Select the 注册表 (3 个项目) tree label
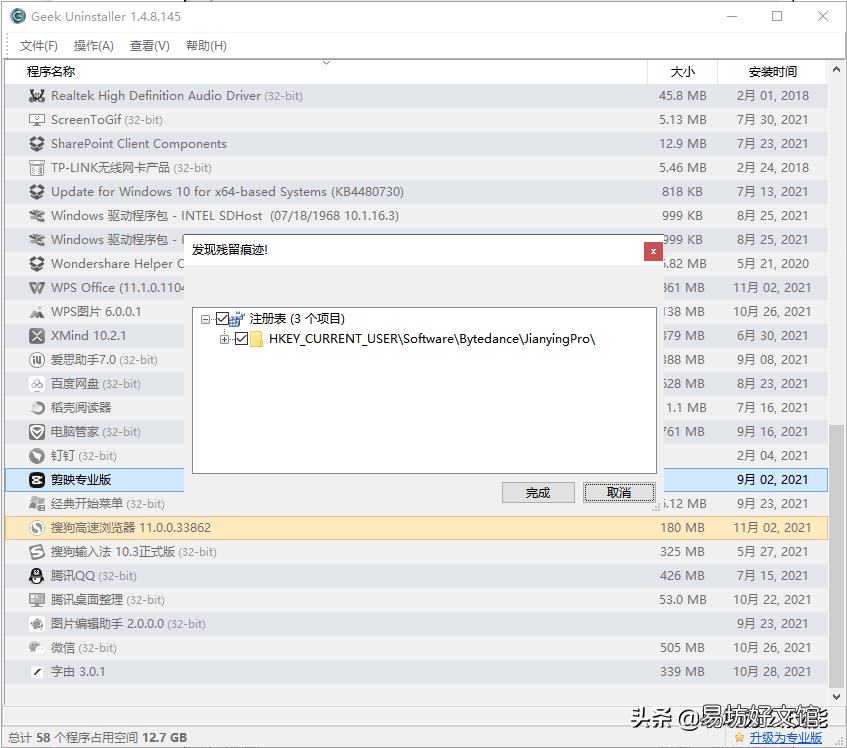The image size is (847, 748). point(297,319)
